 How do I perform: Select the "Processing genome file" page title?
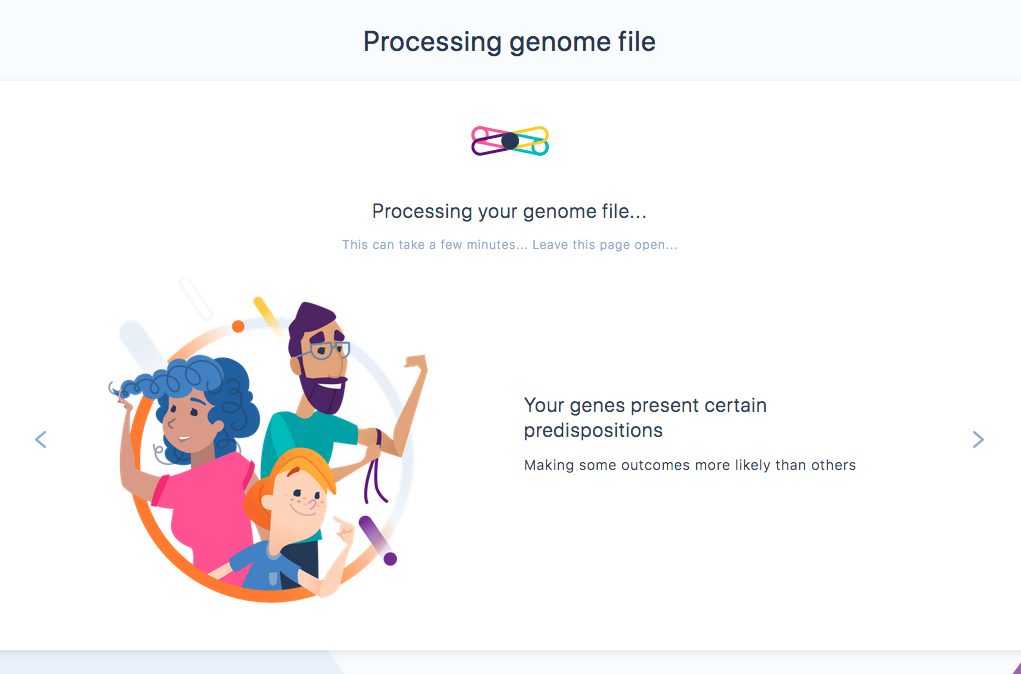tap(509, 42)
